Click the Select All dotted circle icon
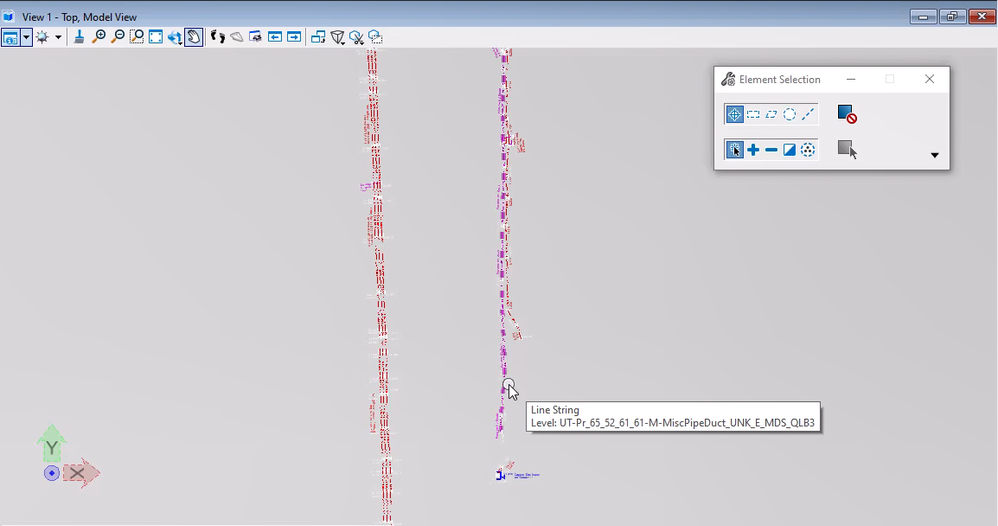998x526 pixels. pos(808,150)
